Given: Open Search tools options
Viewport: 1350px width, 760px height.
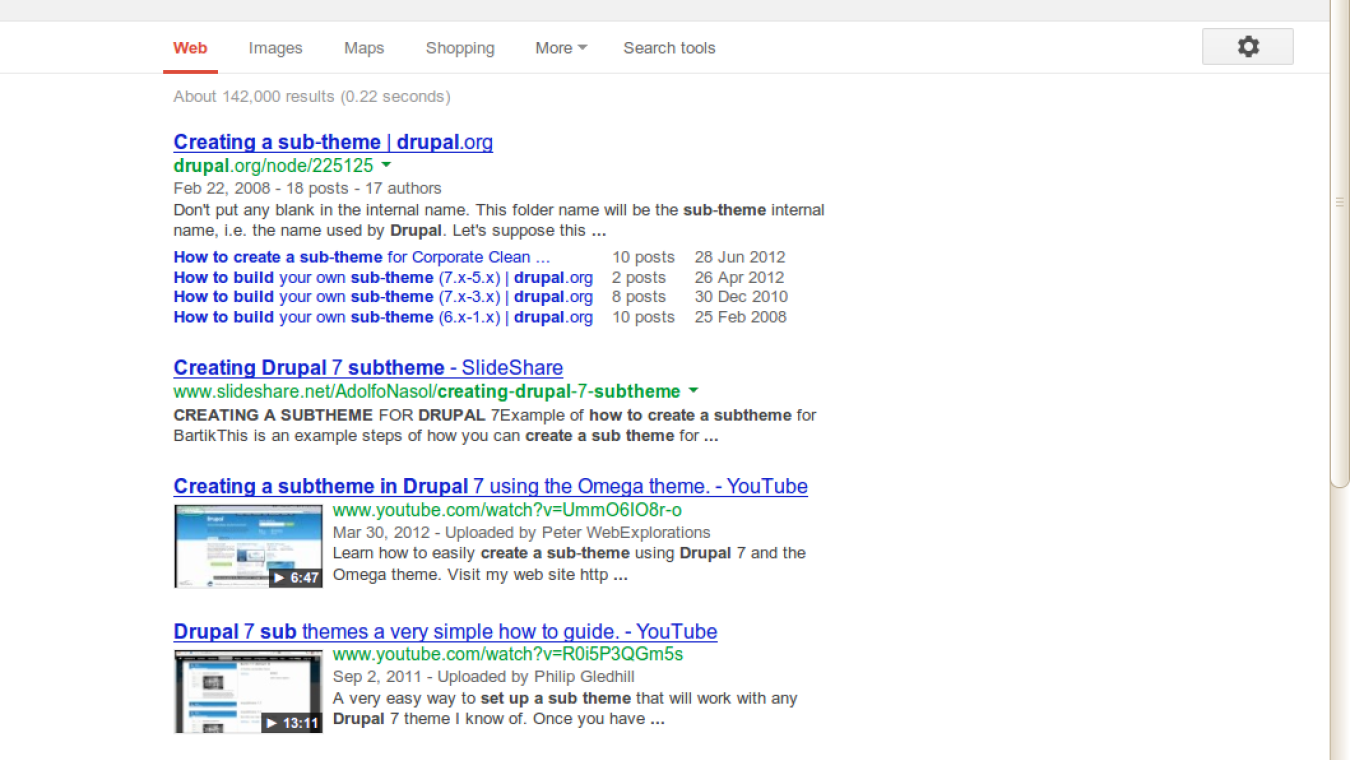Looking at the screenshot, I should (669, 48).
